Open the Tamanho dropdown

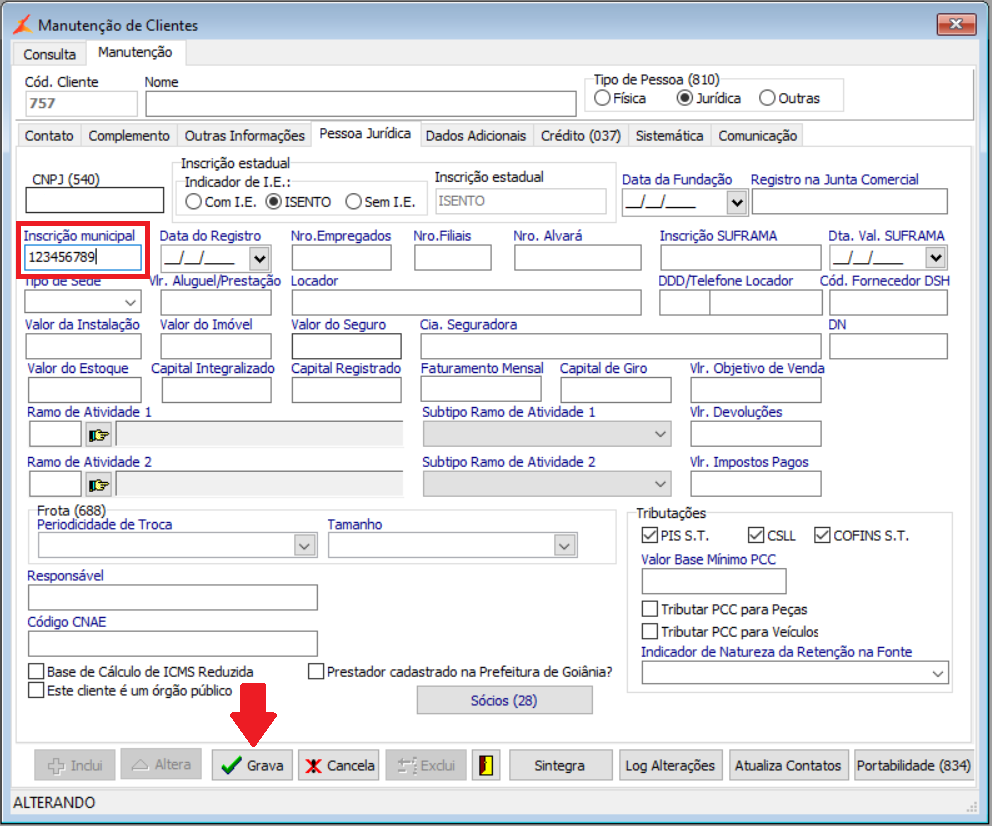(x=564, y=545)
